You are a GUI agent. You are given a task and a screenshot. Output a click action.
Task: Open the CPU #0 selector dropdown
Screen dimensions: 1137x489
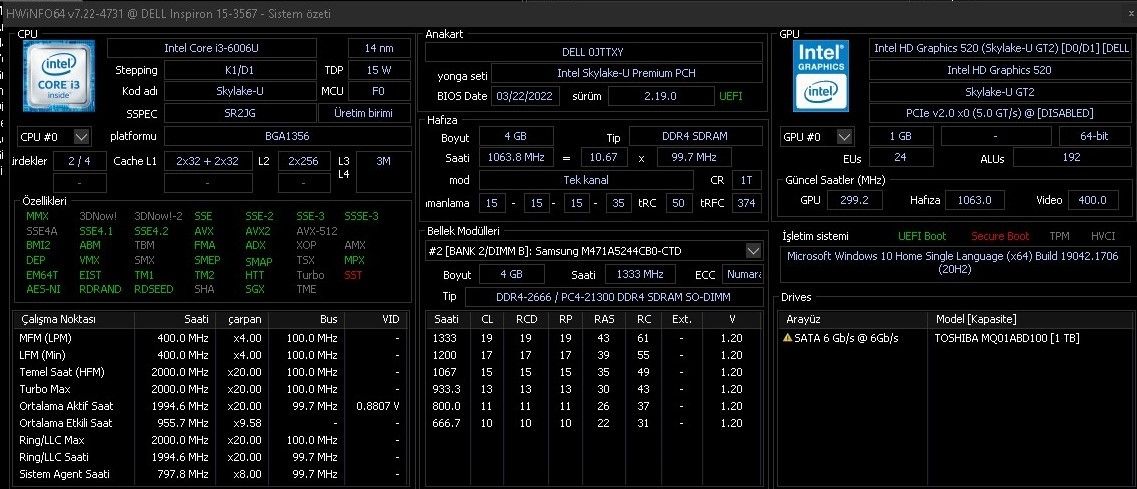(82, 136)
